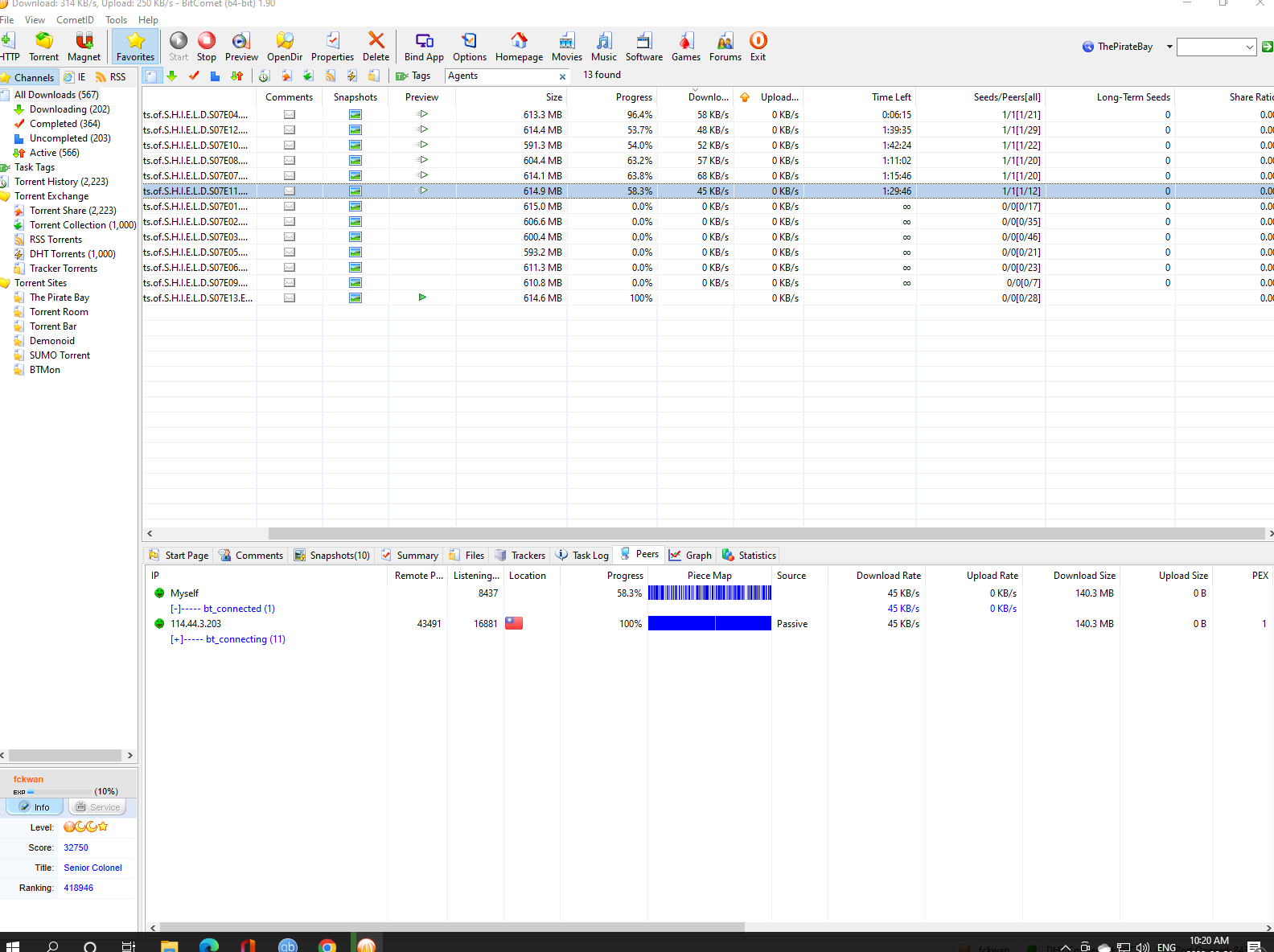Open the Software section

[x=644, y=47]
